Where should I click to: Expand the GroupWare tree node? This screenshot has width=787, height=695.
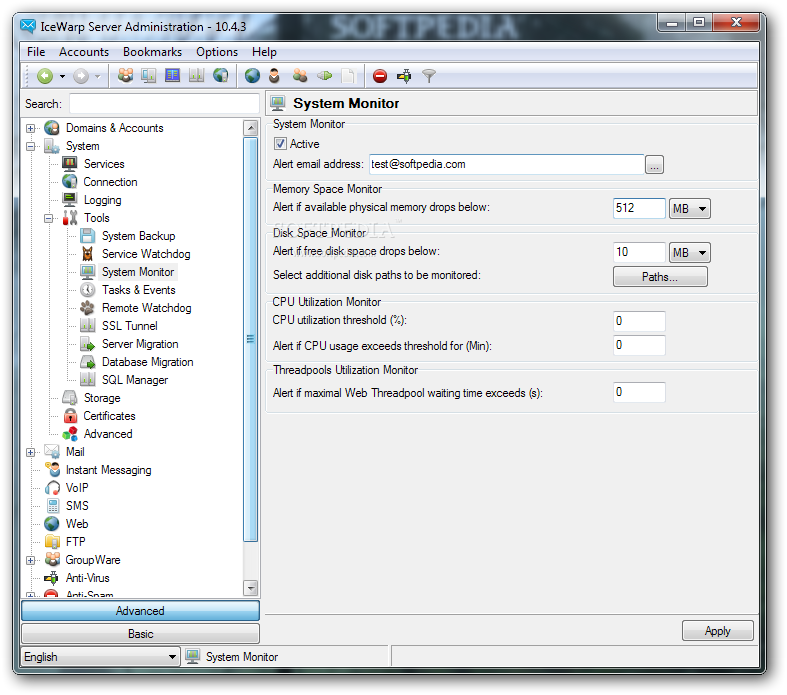point(31,560)
